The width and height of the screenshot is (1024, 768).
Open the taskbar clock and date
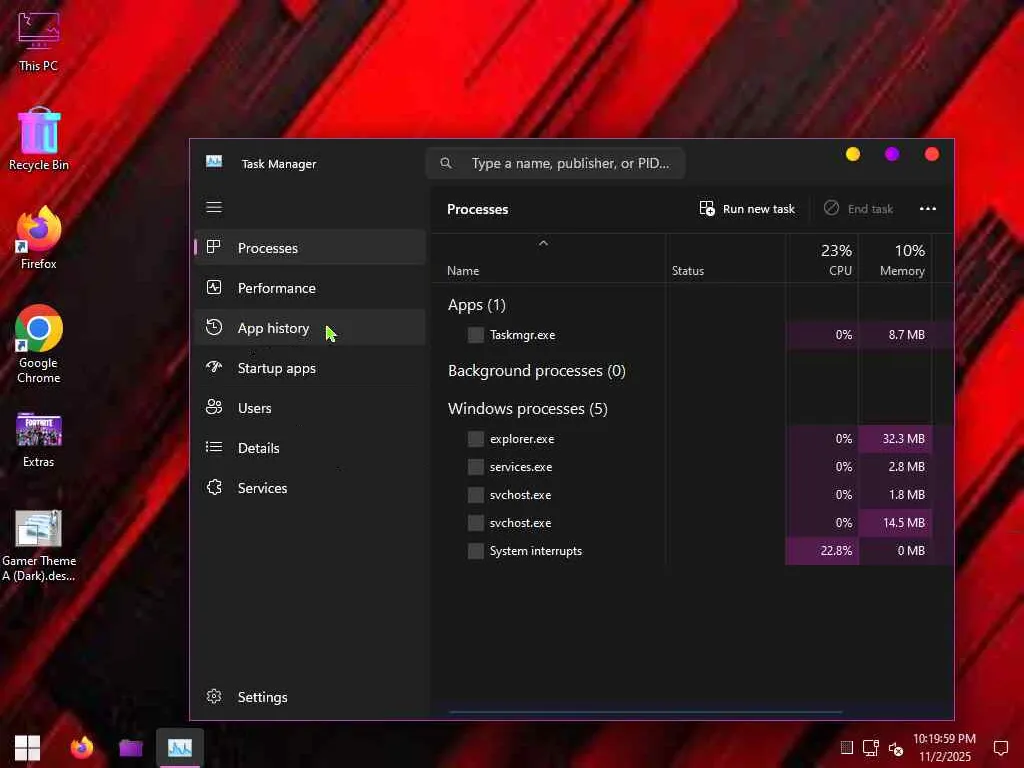(x=944, y=748)
